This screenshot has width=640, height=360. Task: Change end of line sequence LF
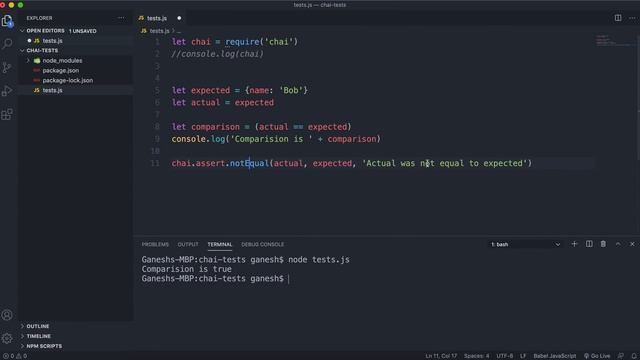pyautogui.click(x=523, y=356)
